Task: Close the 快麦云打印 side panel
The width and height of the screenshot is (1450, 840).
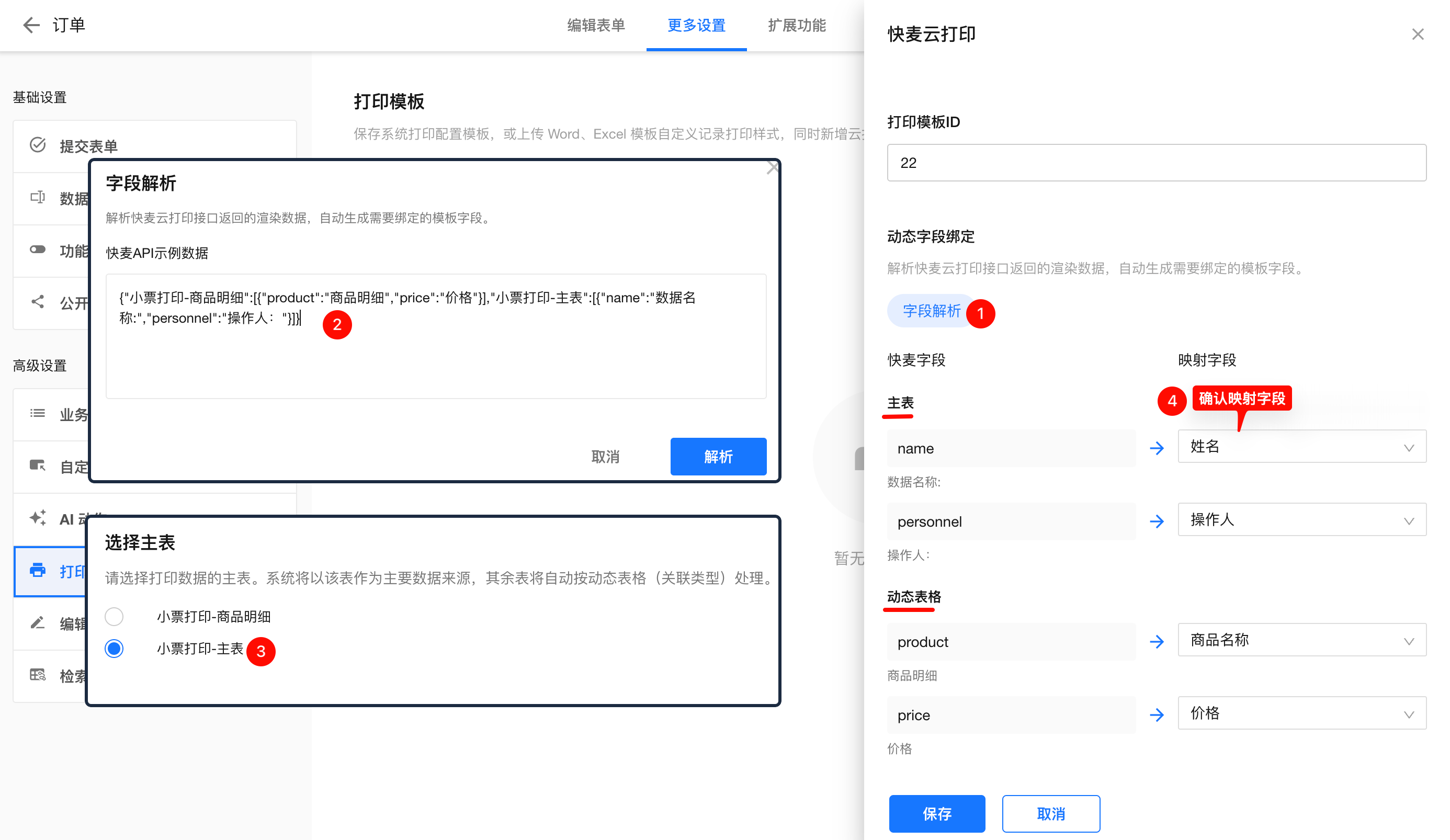Action: pyautogui.click(x=1417, y=35)
